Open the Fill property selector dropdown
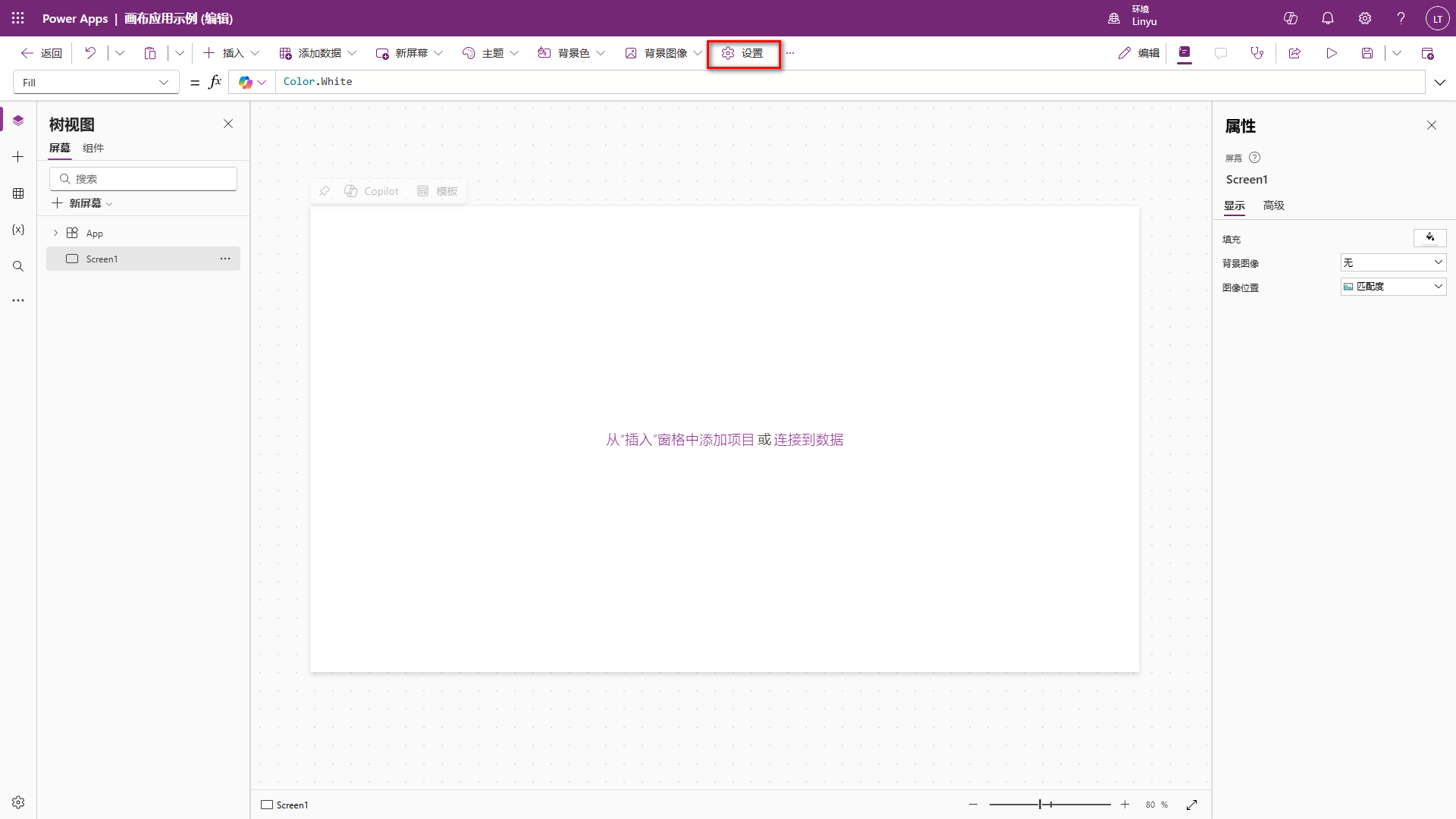 [x=96, y=82]
